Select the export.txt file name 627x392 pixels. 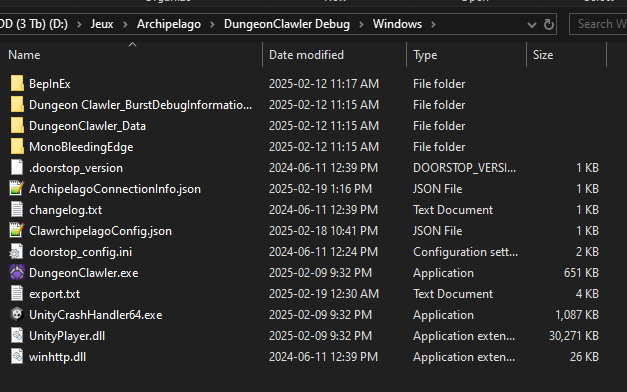(x=54, y=294)
